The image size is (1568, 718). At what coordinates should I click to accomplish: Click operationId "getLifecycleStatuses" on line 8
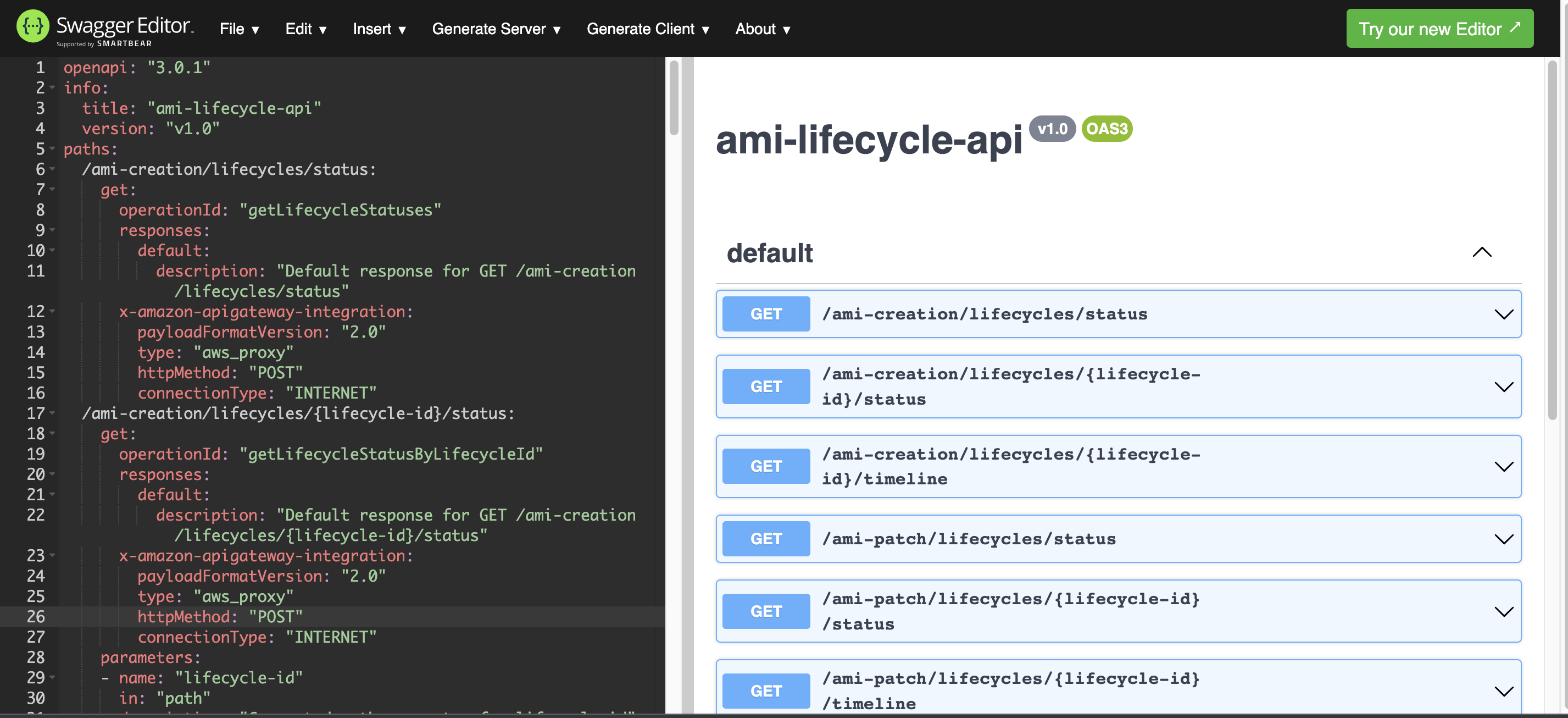(x=280, y=210)
